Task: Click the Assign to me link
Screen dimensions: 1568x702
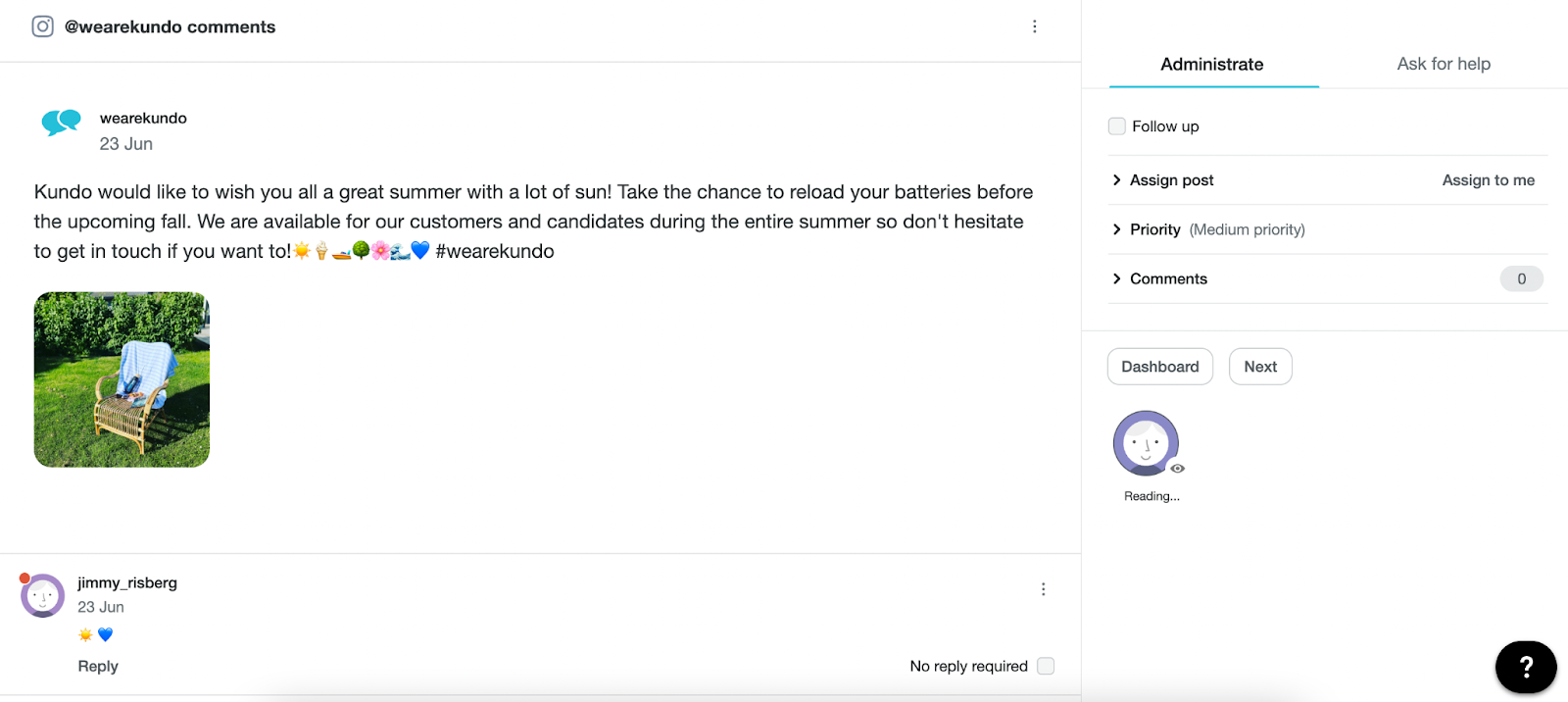Action: (x=1488, y=180)
